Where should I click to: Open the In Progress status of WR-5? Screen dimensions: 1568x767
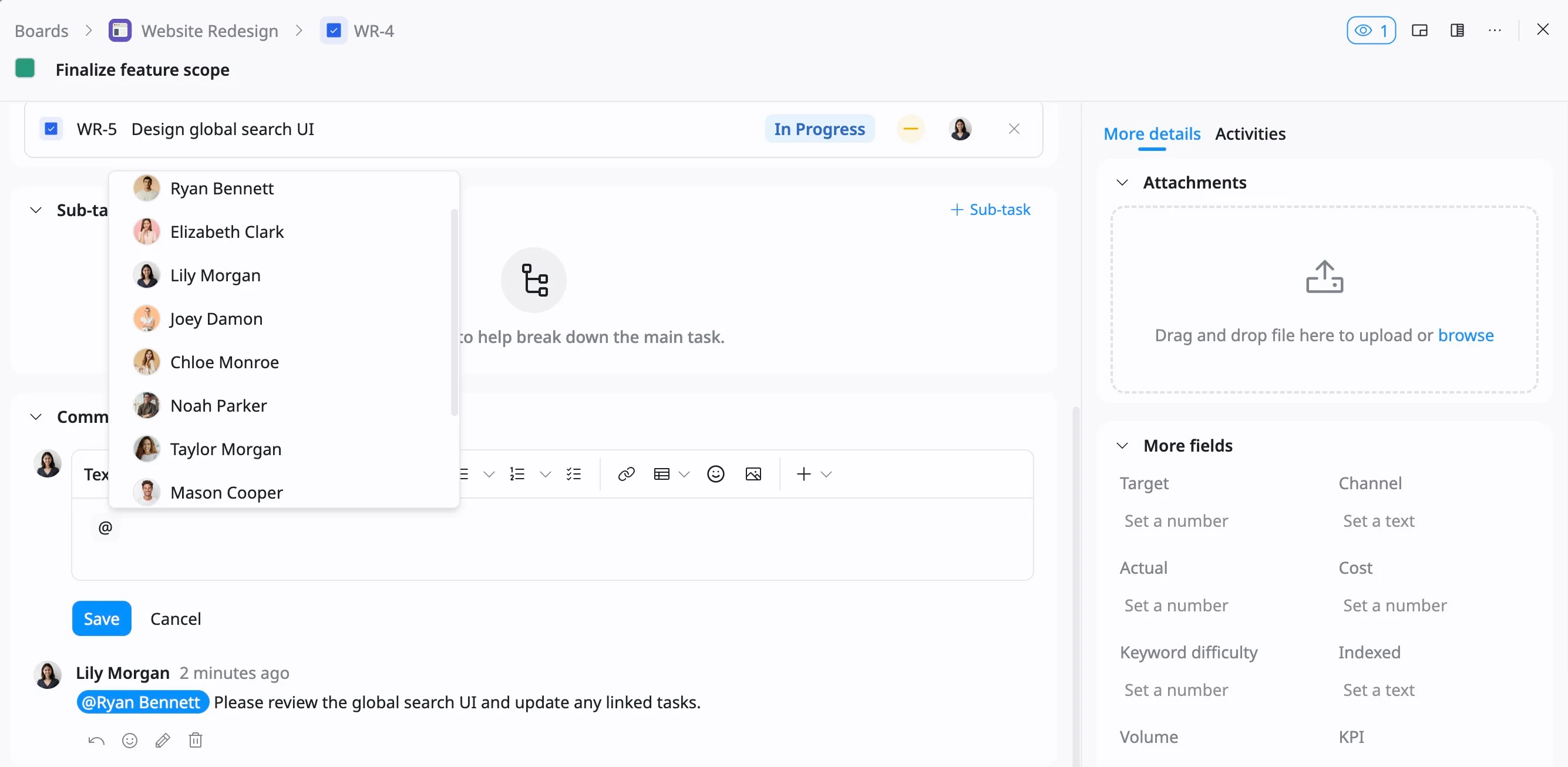819,129
